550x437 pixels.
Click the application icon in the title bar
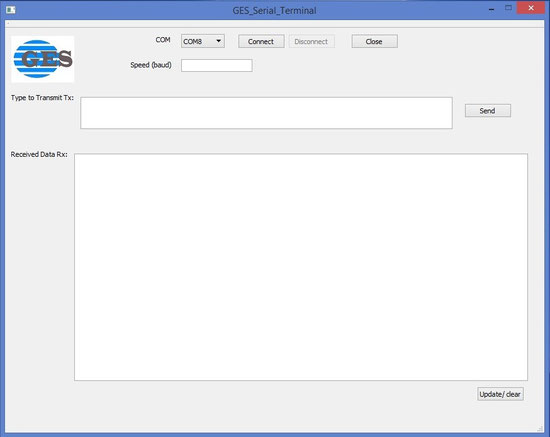click(11, 10)
